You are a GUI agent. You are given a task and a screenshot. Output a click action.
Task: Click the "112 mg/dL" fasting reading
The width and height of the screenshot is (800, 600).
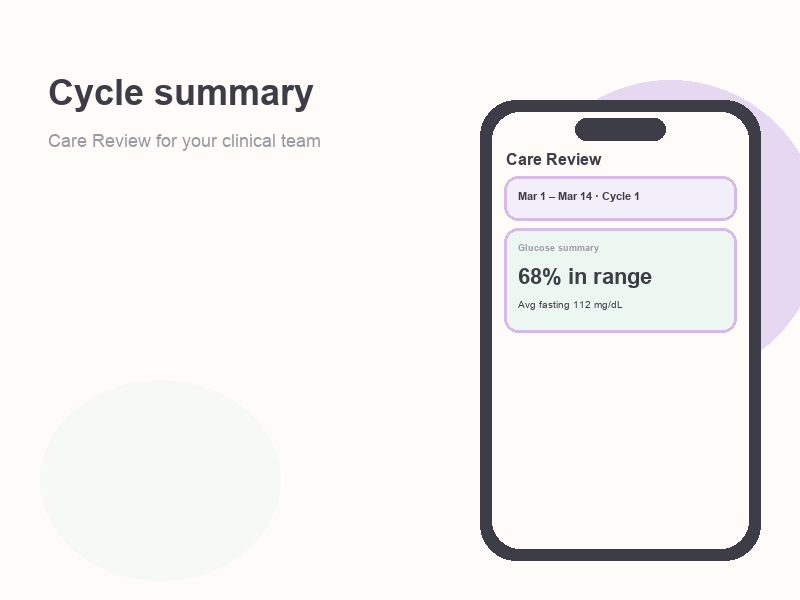(x=597, y=305)
